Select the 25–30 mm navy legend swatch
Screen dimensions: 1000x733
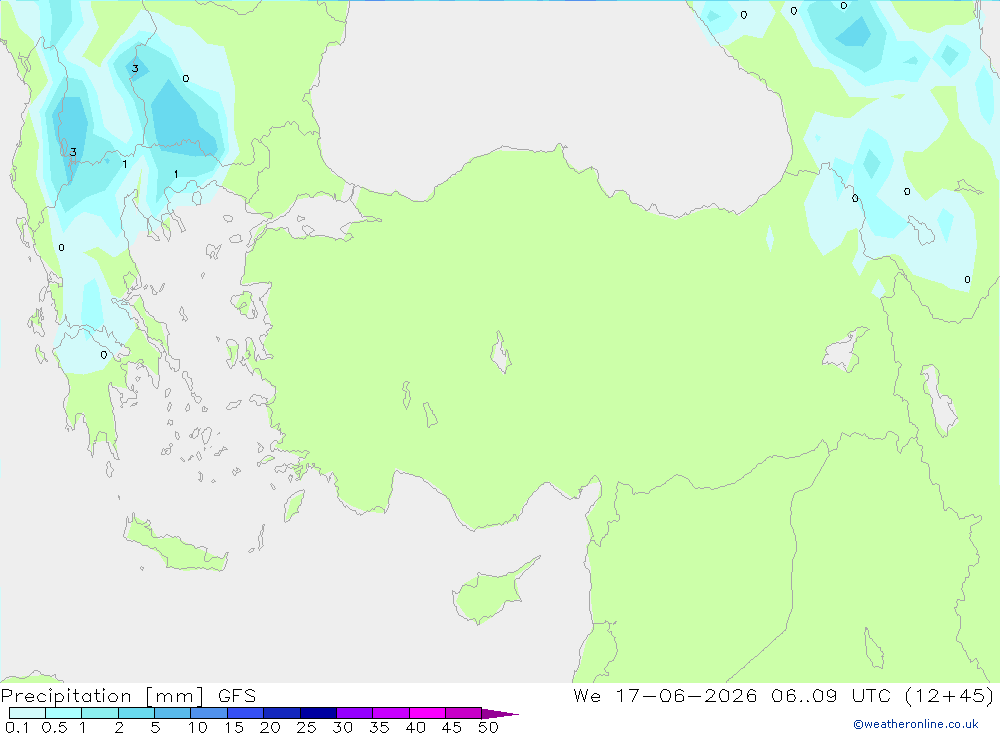click(318, 713)
